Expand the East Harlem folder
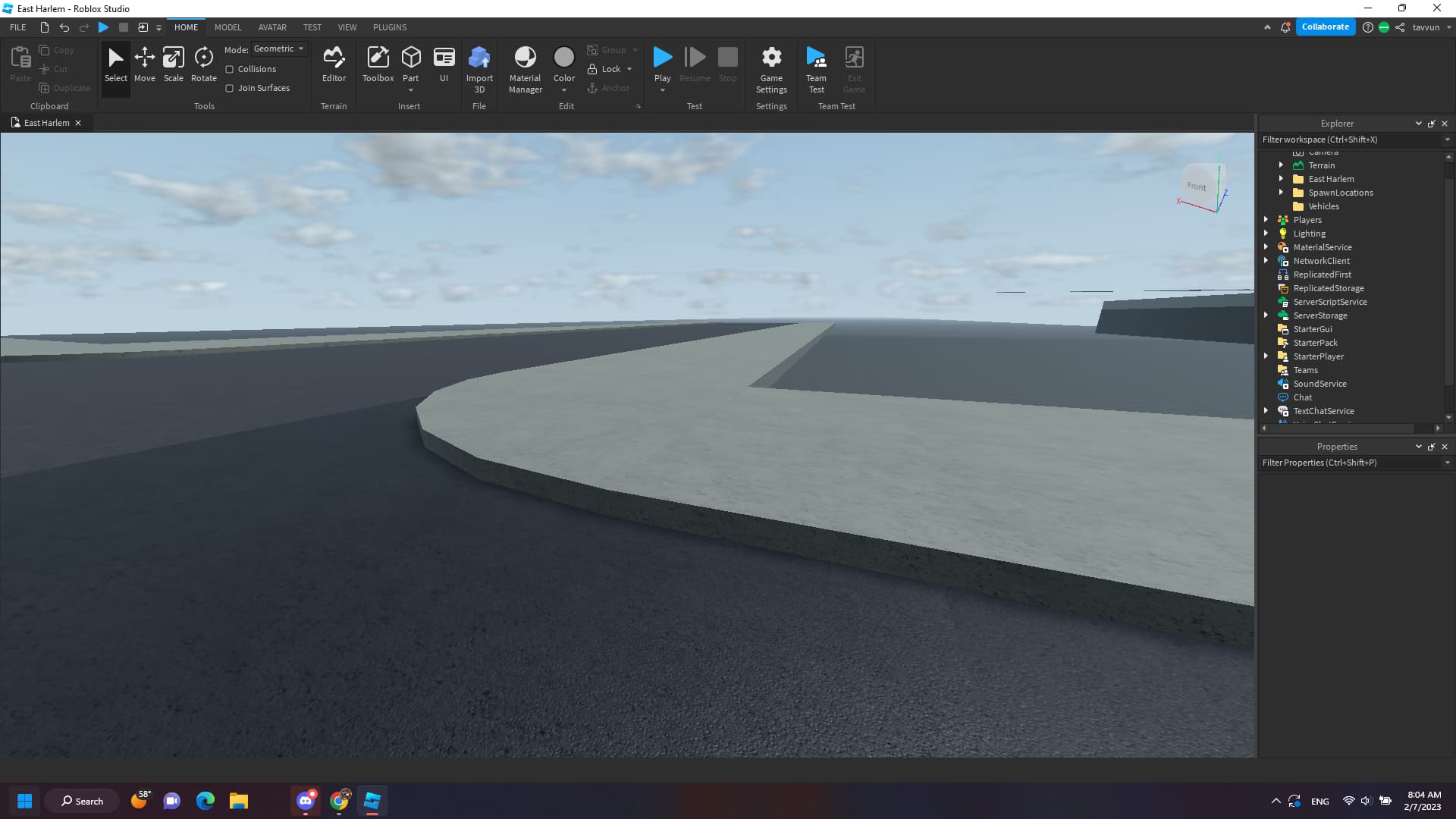The image size is (1456, 819). (x=1281, y=179)
